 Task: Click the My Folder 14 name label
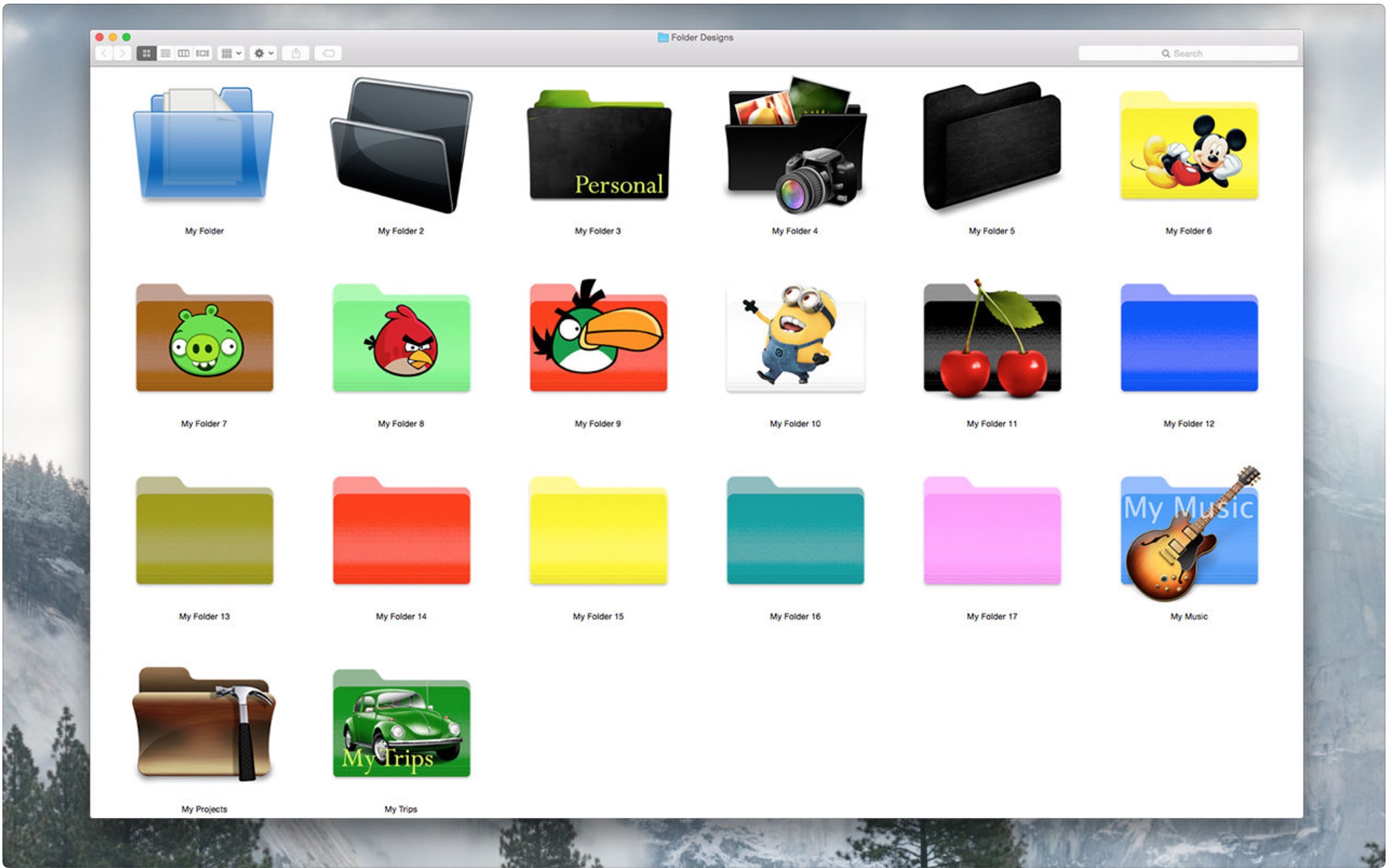[401, 616]
